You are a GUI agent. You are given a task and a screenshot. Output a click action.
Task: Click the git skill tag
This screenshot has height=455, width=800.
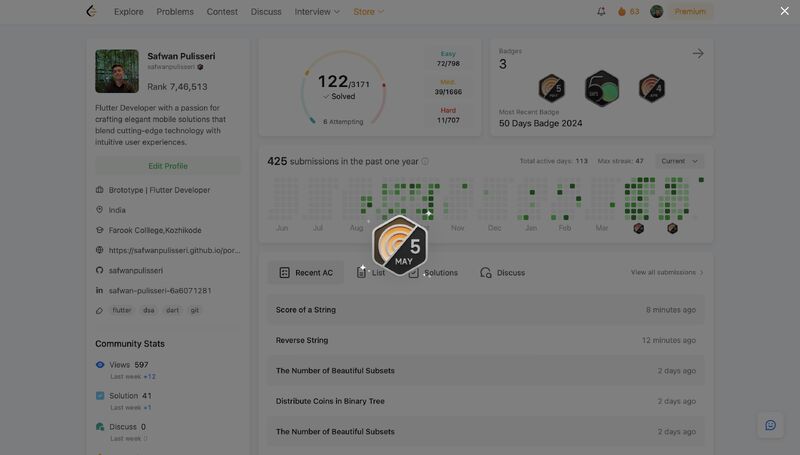[x=194, y=310]
